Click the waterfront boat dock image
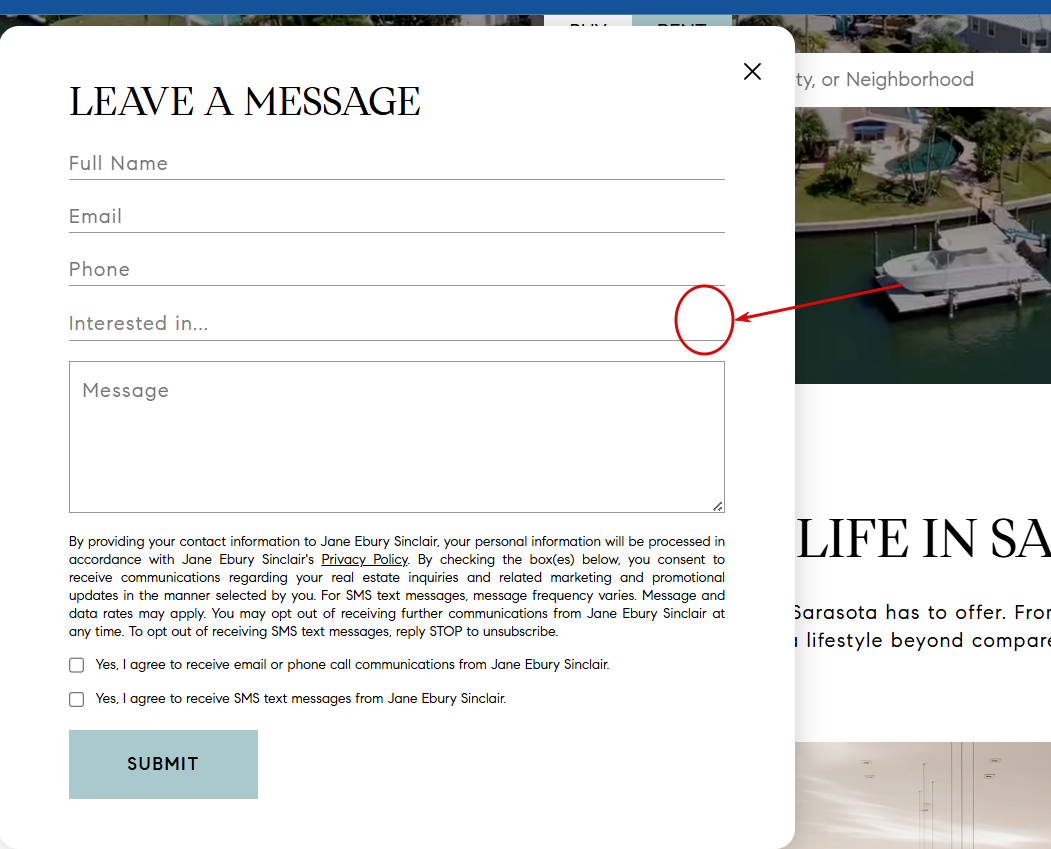The image size is (1051, 849). [922, 245]
